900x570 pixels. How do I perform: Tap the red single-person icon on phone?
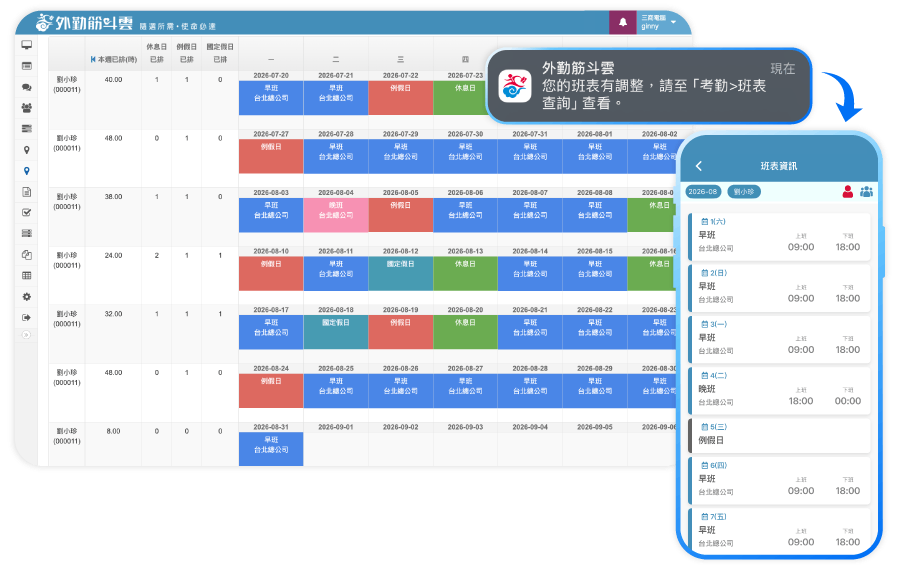click(847, 192)
